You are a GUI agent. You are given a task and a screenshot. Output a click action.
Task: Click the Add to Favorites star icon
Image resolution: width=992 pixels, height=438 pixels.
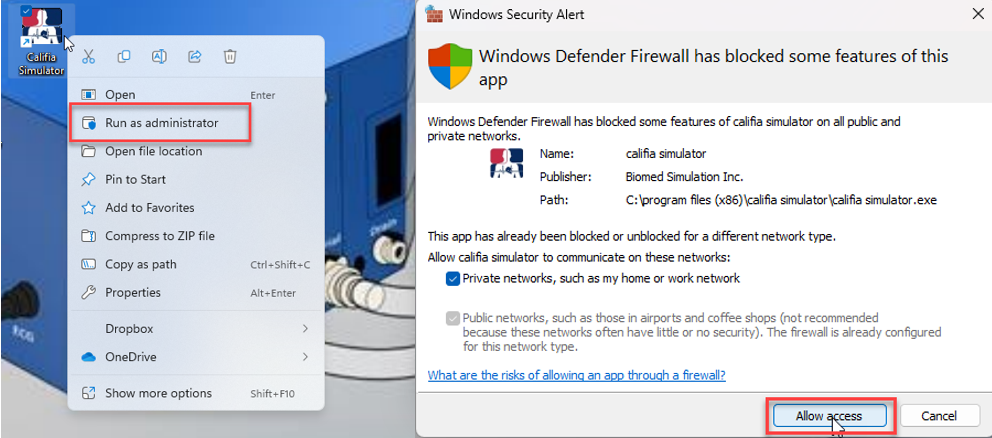click(89, 208)
